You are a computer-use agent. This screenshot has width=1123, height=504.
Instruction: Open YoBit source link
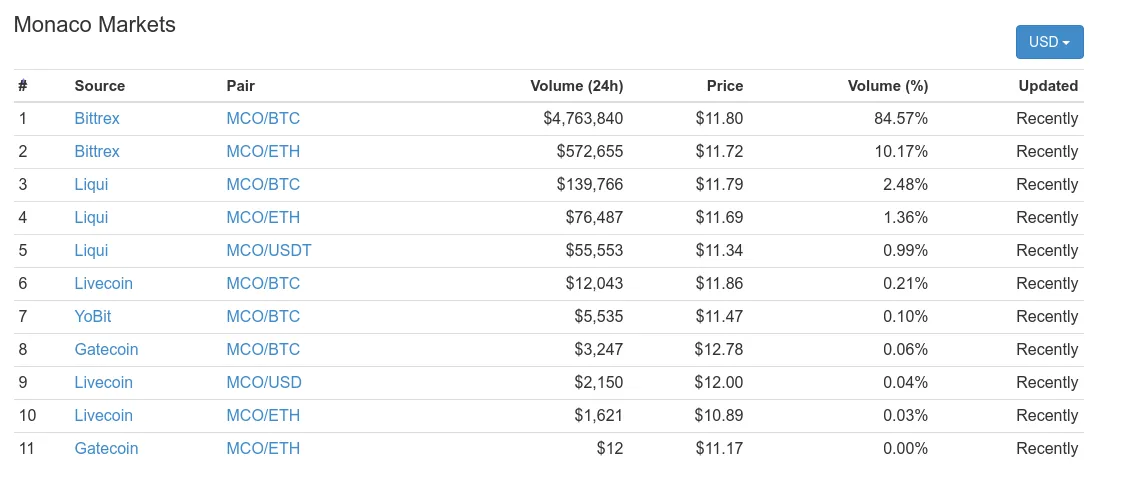92,316
